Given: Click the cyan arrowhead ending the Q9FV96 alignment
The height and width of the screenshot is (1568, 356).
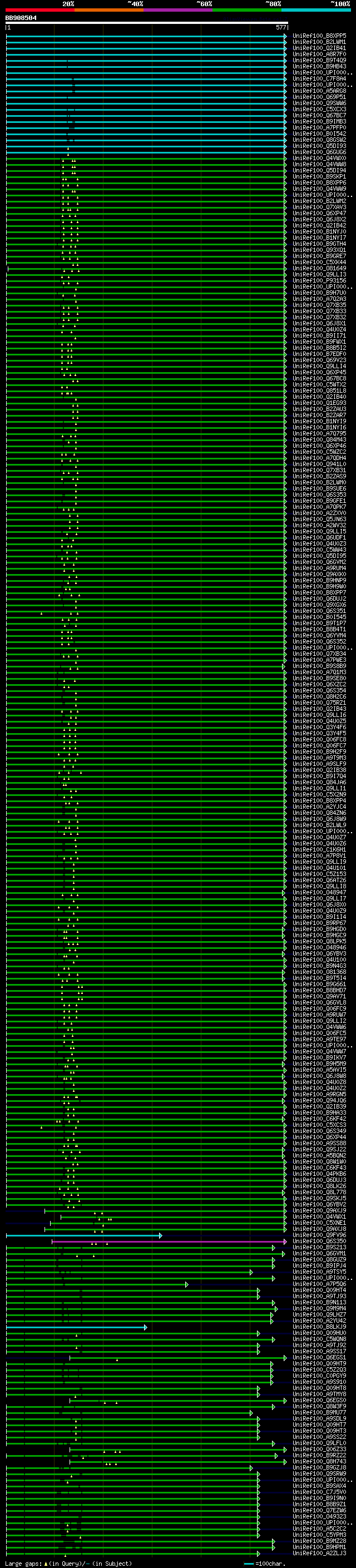Looking at the screenshot, I should (x=161, y=1235).
